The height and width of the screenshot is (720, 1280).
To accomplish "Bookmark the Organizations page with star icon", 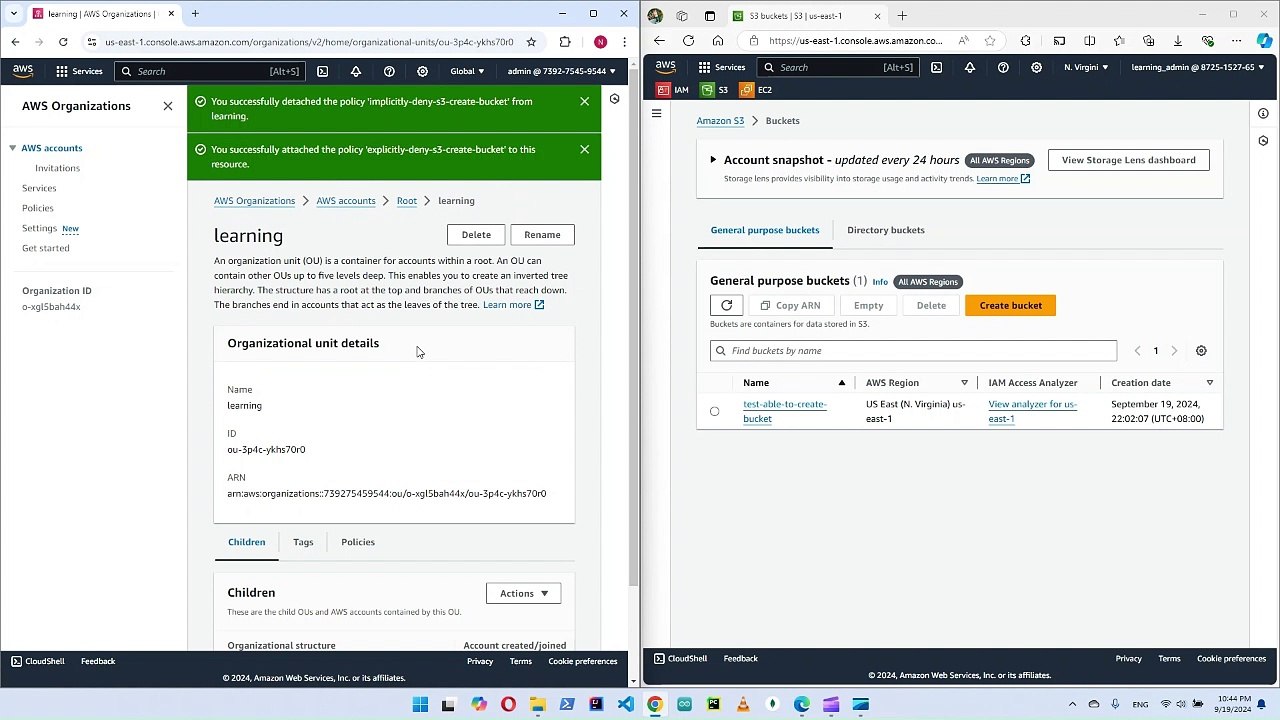I will (531, 42).
